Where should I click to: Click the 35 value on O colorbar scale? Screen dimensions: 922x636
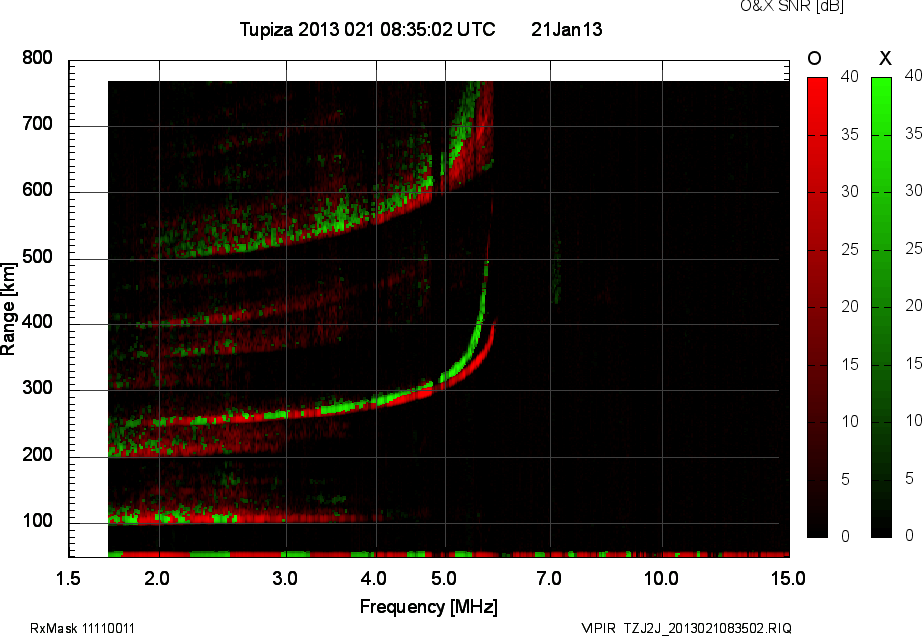coord(850,135)
